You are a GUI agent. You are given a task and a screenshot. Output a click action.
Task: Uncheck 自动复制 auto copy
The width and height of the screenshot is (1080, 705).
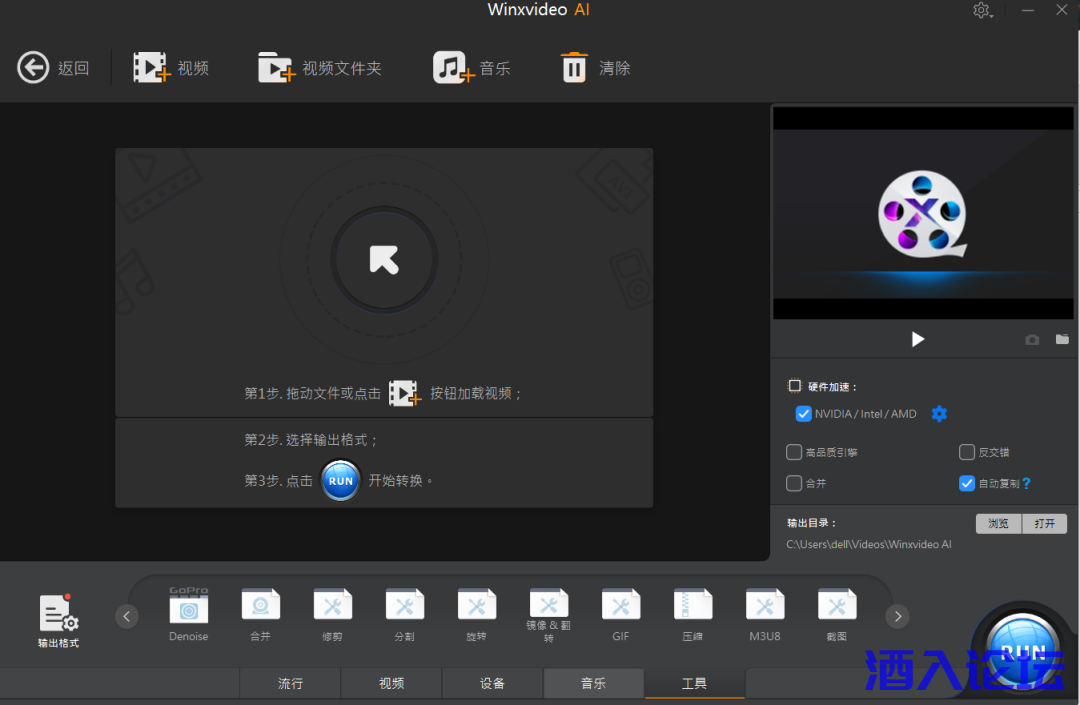pos(967,483)
